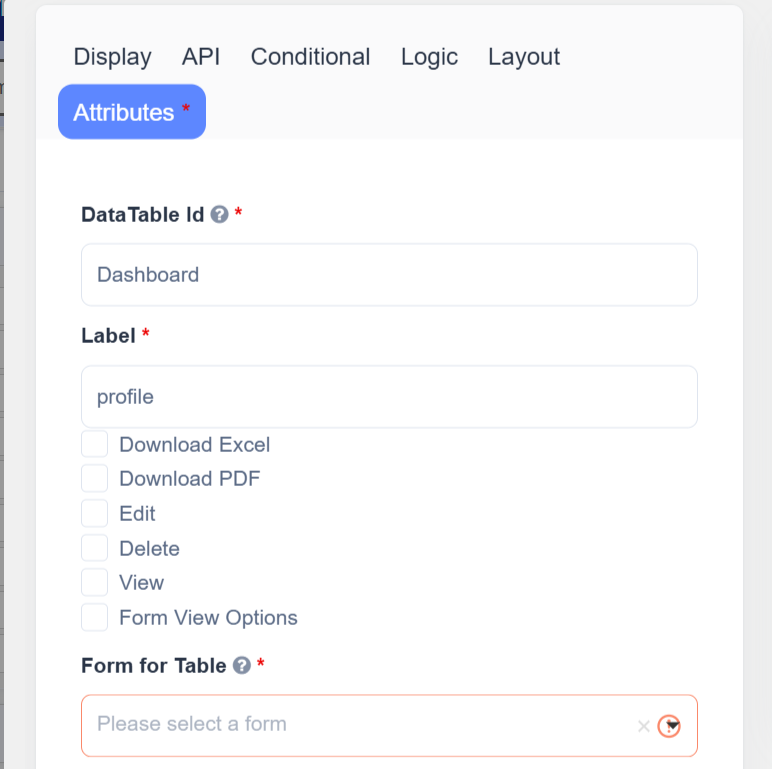Viewport: 772px width, 769px height.
Task: Clear the form selection with the X icon
Action: click(644, 727)
